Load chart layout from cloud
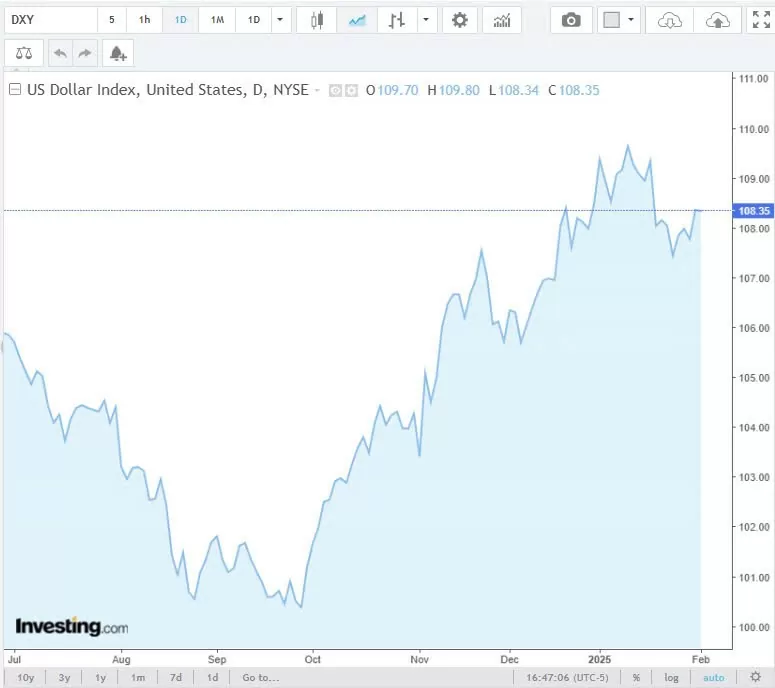The image size is (775, 688). pos(670,20)
